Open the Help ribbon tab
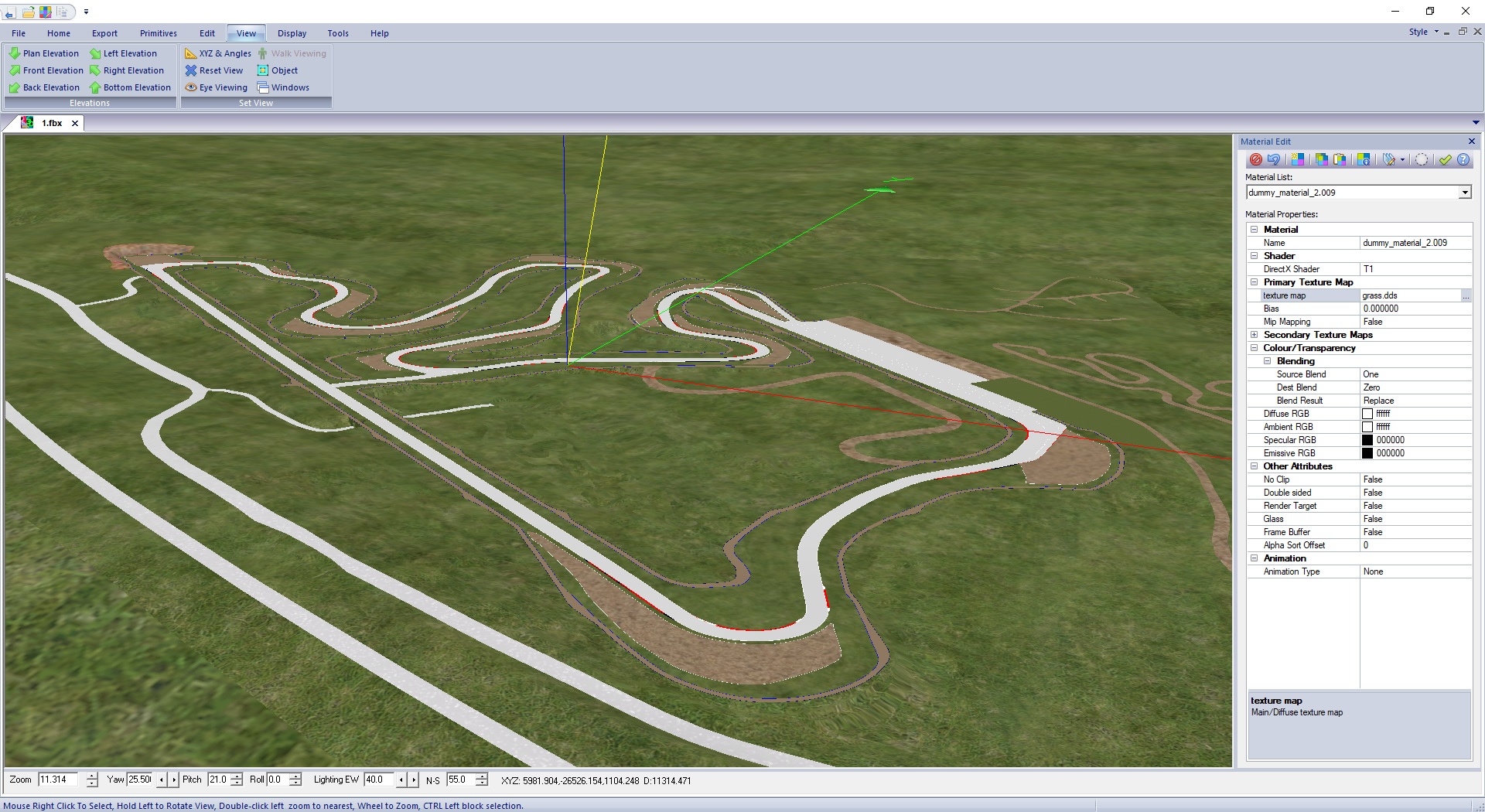 (379, 33)
